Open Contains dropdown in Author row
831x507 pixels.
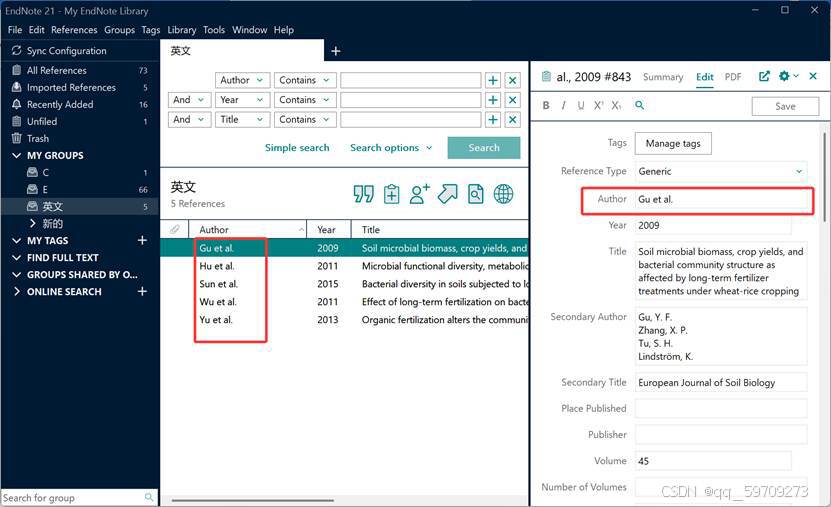pos(305,80)
